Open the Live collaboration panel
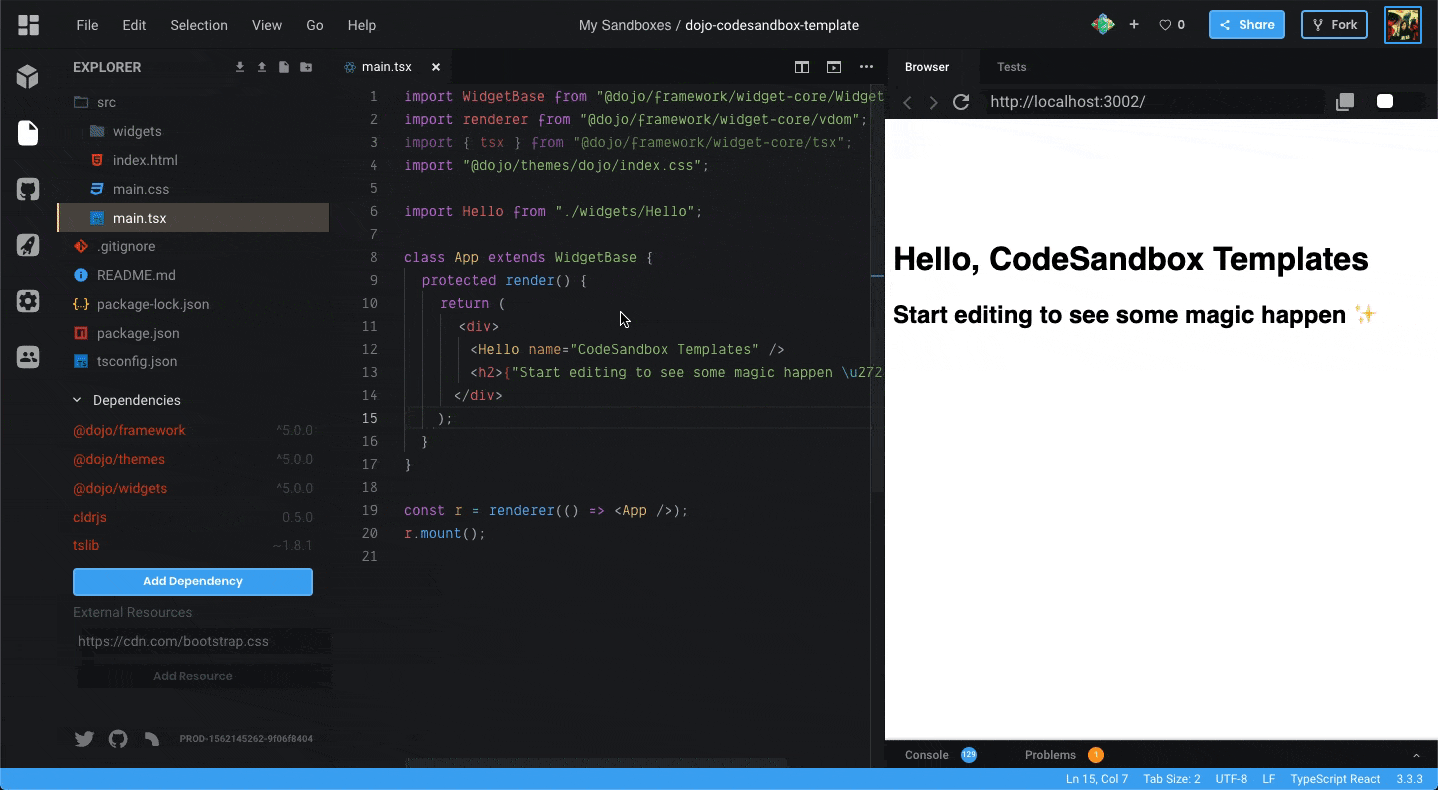Screen dimensions: 1438x790 coord(29,357)
